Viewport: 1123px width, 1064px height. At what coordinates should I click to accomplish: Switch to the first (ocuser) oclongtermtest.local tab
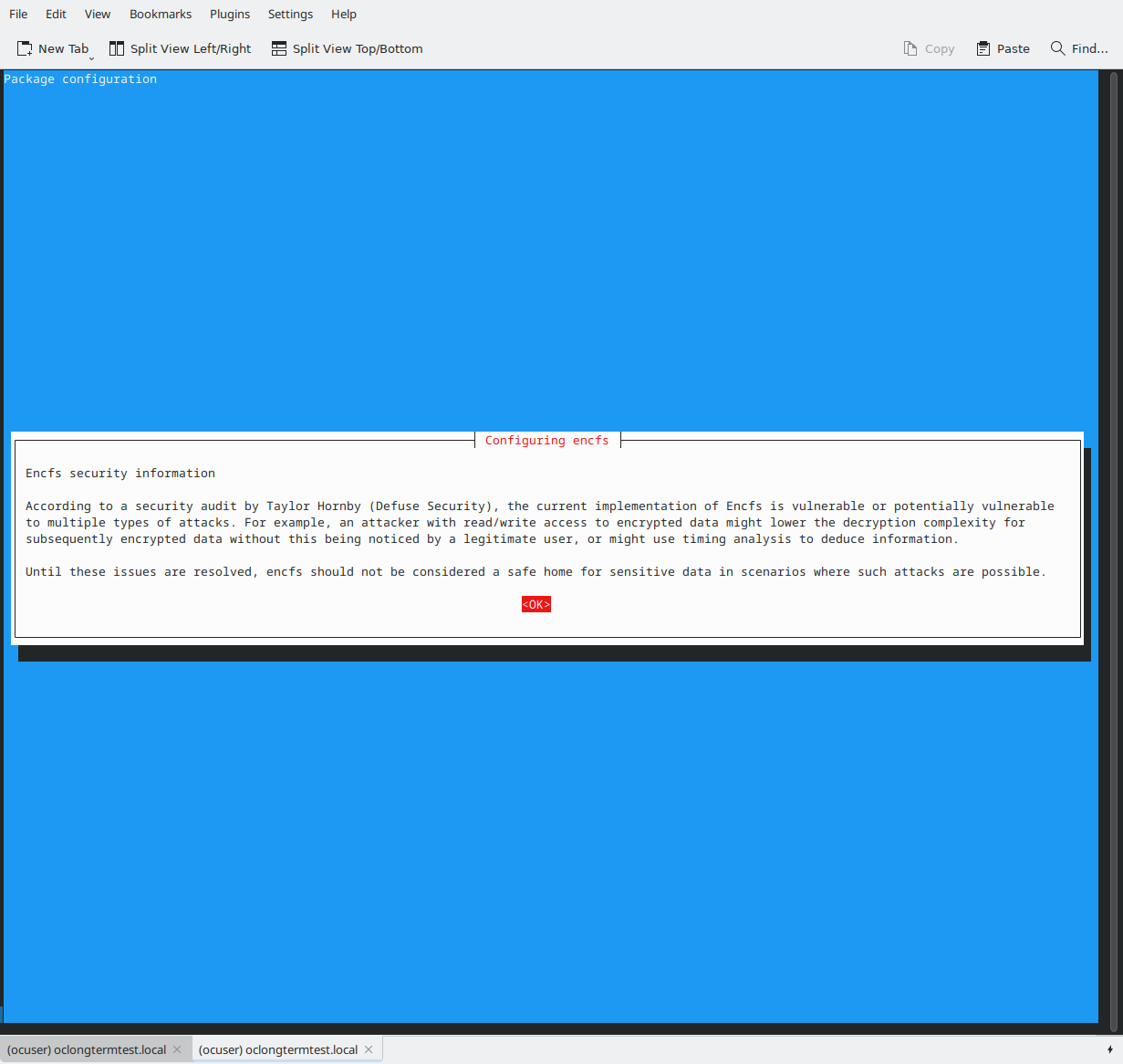tap(87, 1049)
